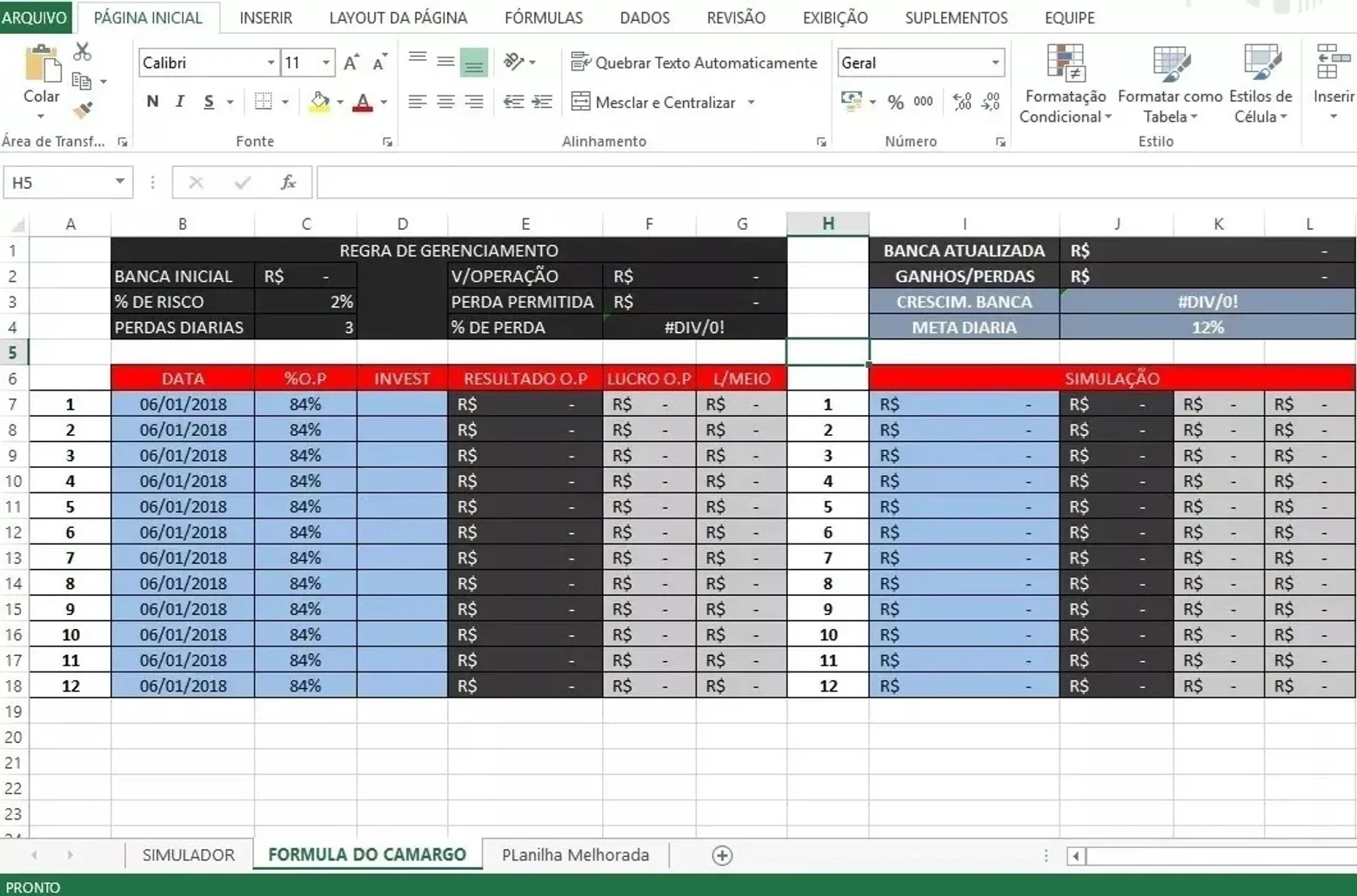Open the fill color dropdown arrow

tap(340, 103)
